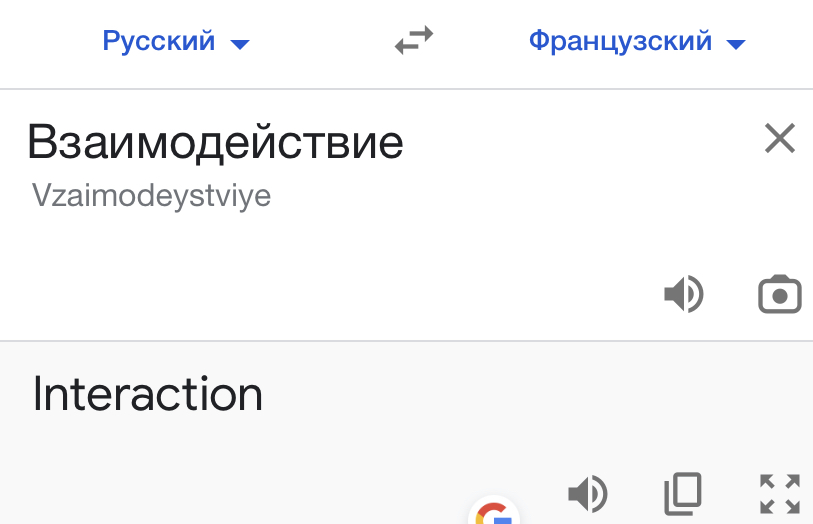This screenshot has height=524, width=813.
Task: Open the Русский source language selector
Action: (159, 42)
